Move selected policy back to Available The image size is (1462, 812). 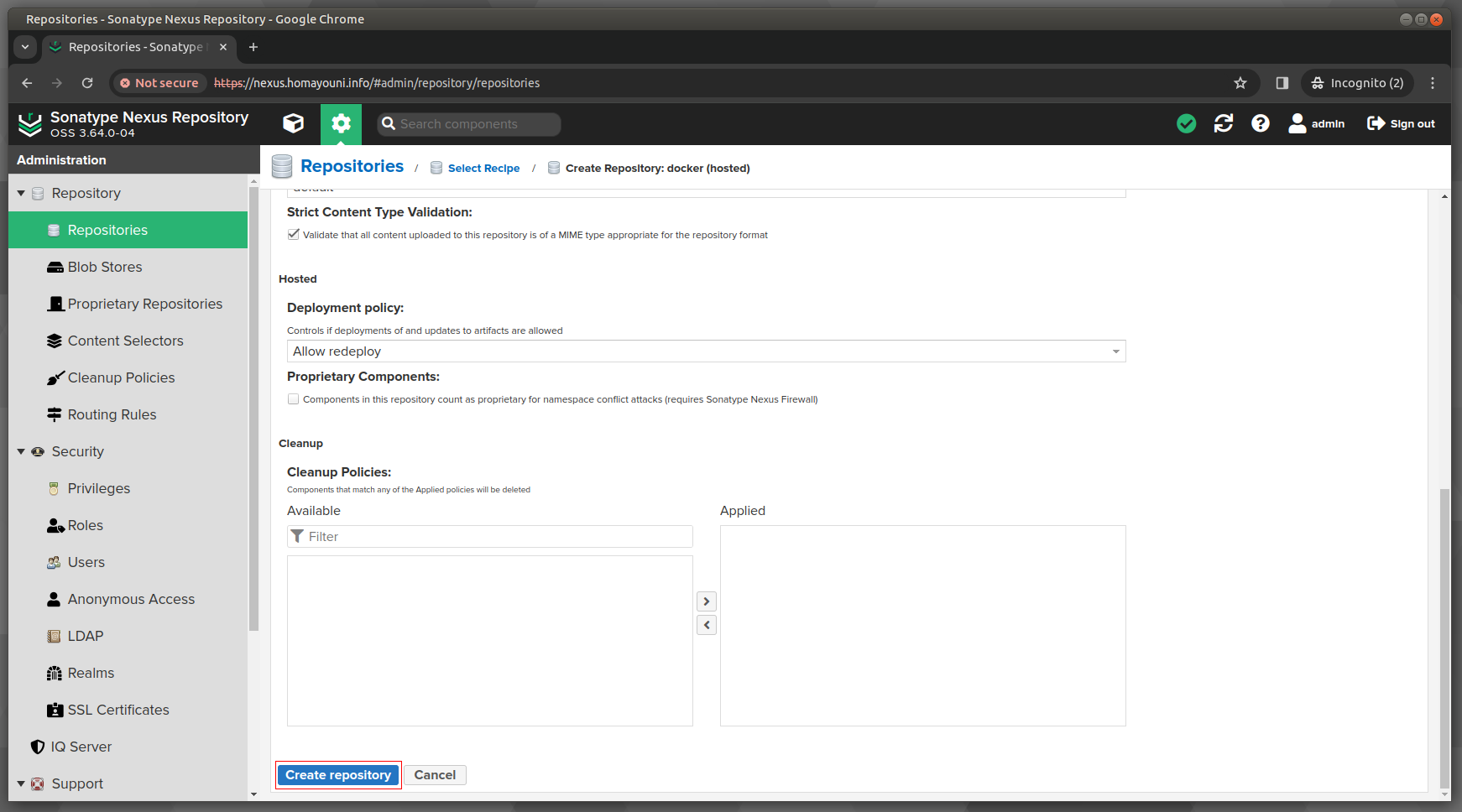click(707, 625)
